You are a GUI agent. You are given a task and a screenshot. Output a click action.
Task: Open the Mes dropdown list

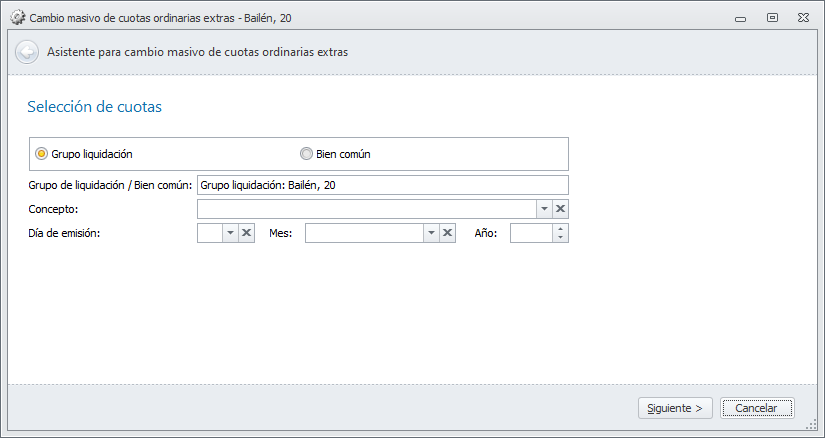click(432, 233)
